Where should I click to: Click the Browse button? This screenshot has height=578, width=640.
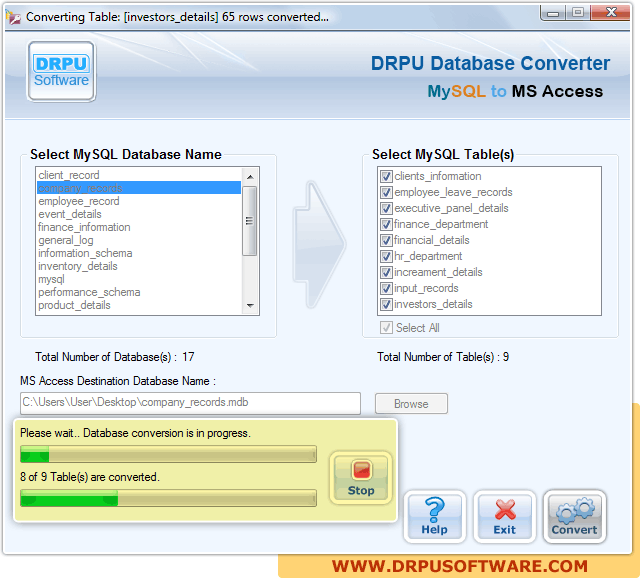[411, 404]
